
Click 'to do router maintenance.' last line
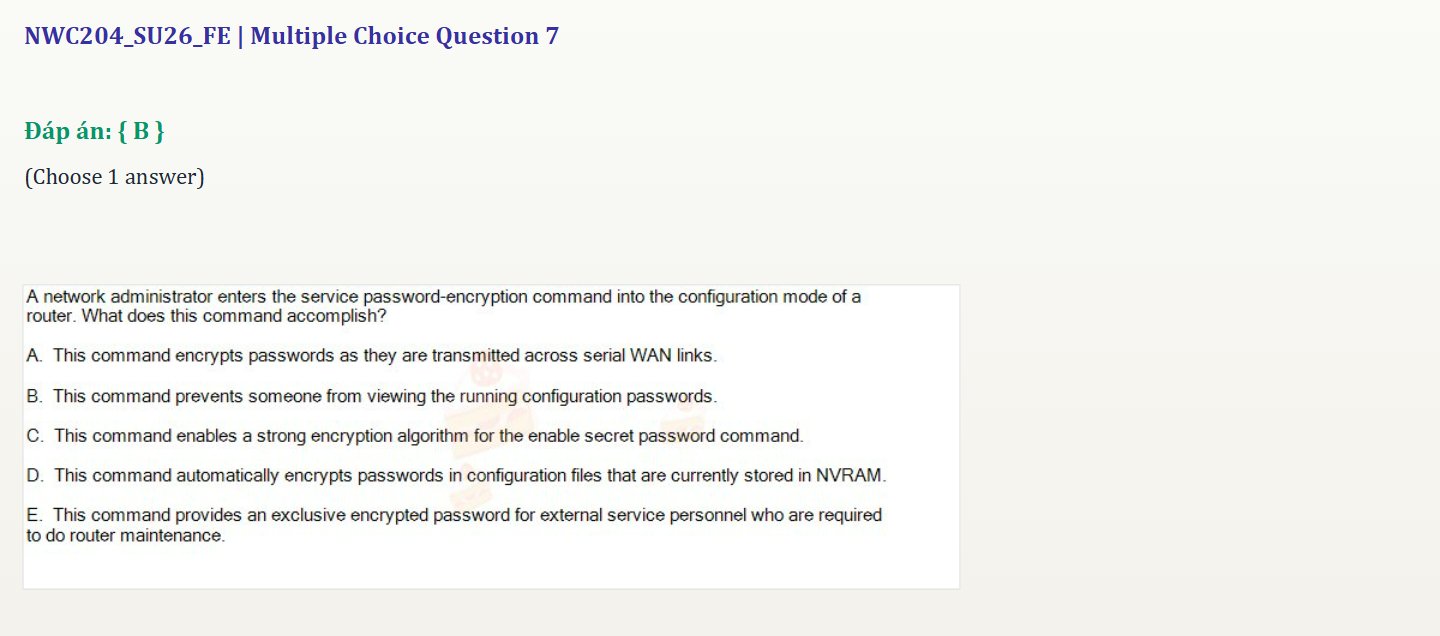(x=126, y=535)
